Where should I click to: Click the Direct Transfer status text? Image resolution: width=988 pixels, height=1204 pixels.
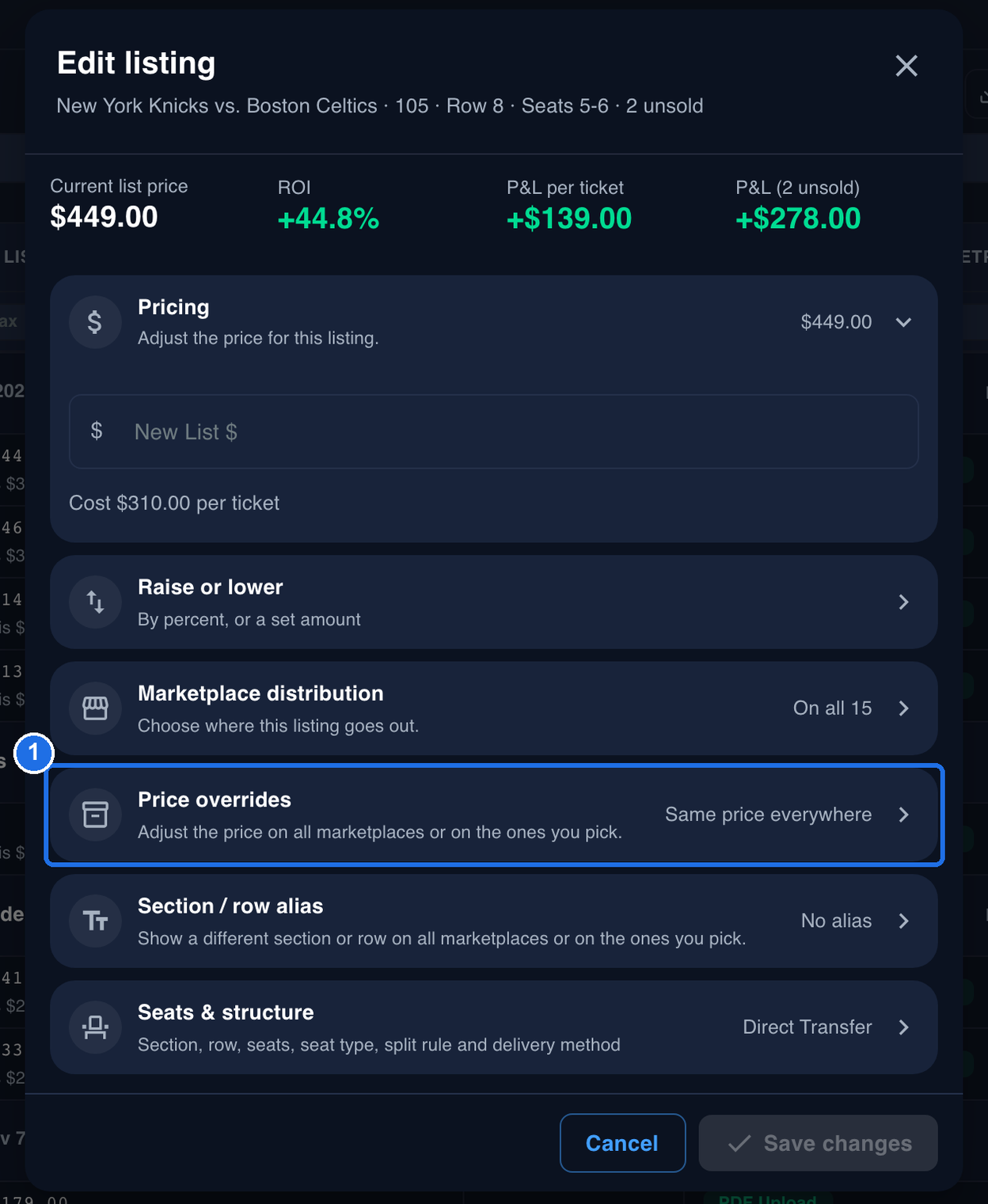click(x=807, y=1027)
